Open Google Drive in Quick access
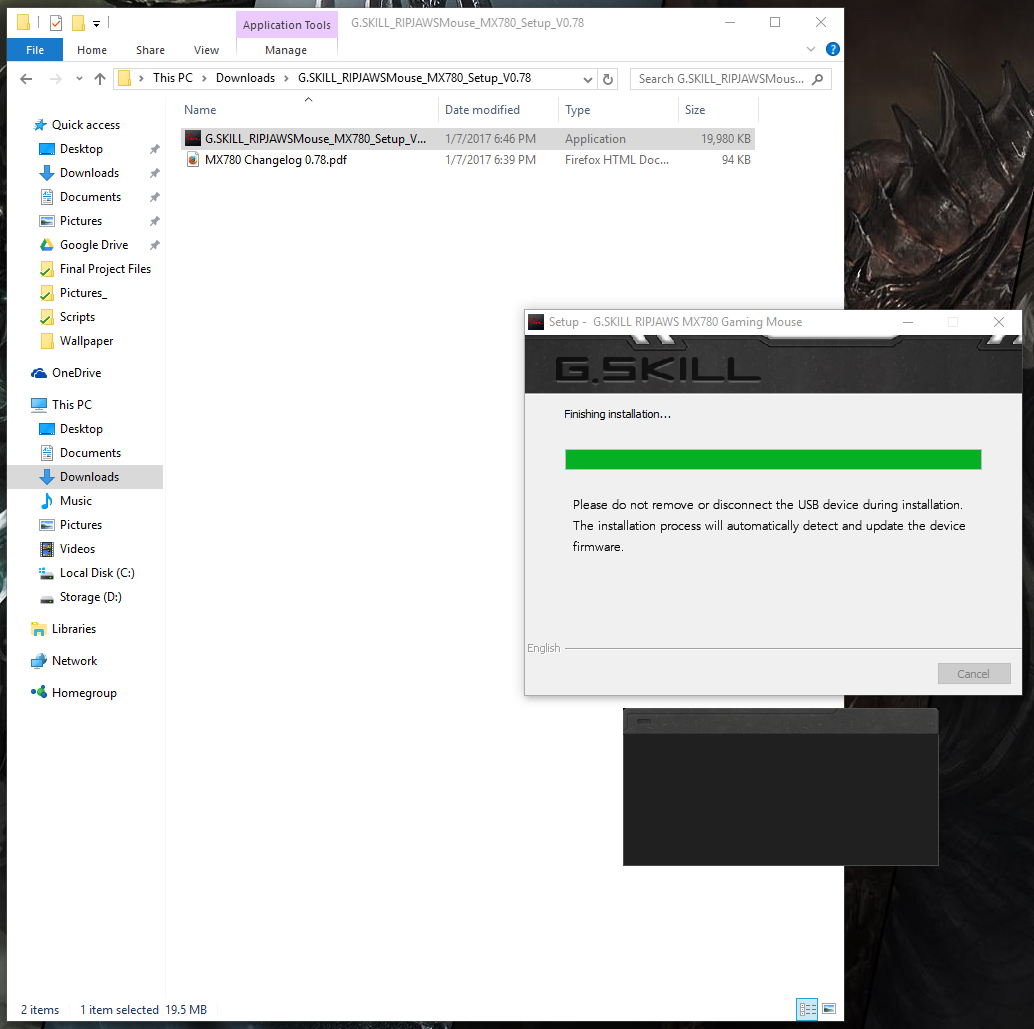 94,245
